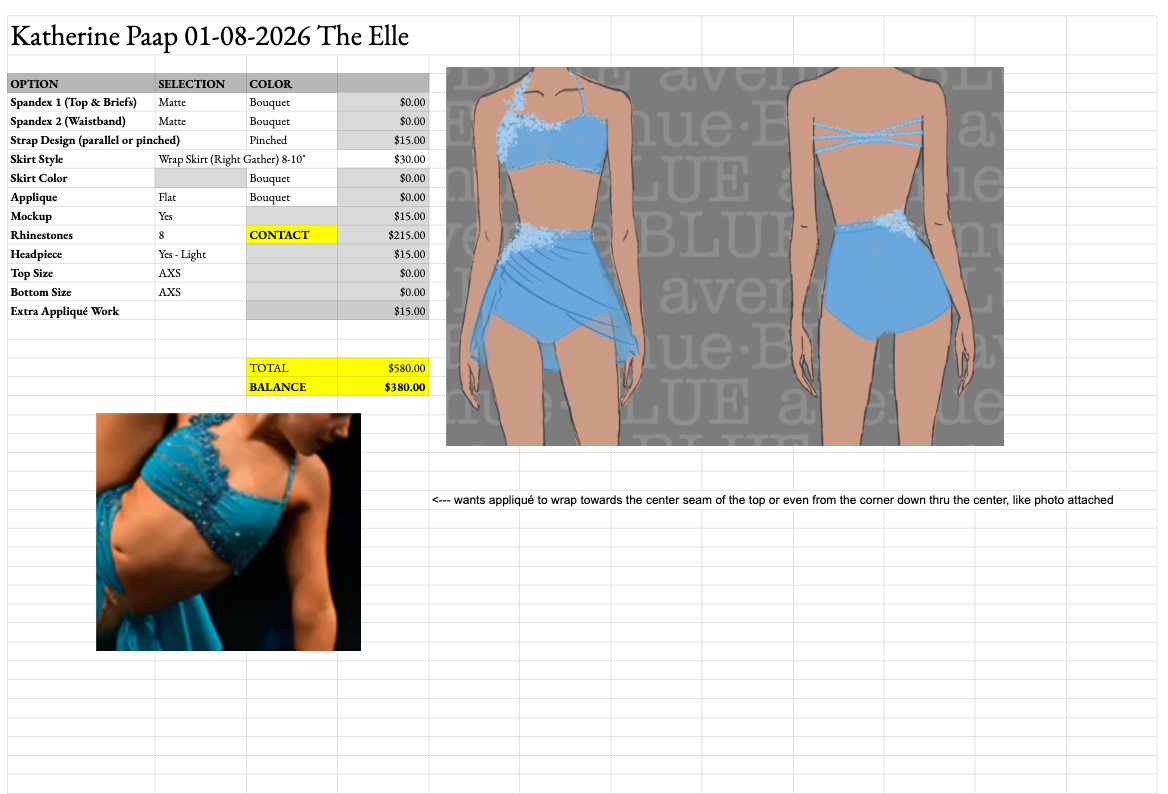Select the title cell Katherine Paap 01-08-2026 The Elle
The height and width of the screenshot is (794, 1168).
(x=210, y=36)
